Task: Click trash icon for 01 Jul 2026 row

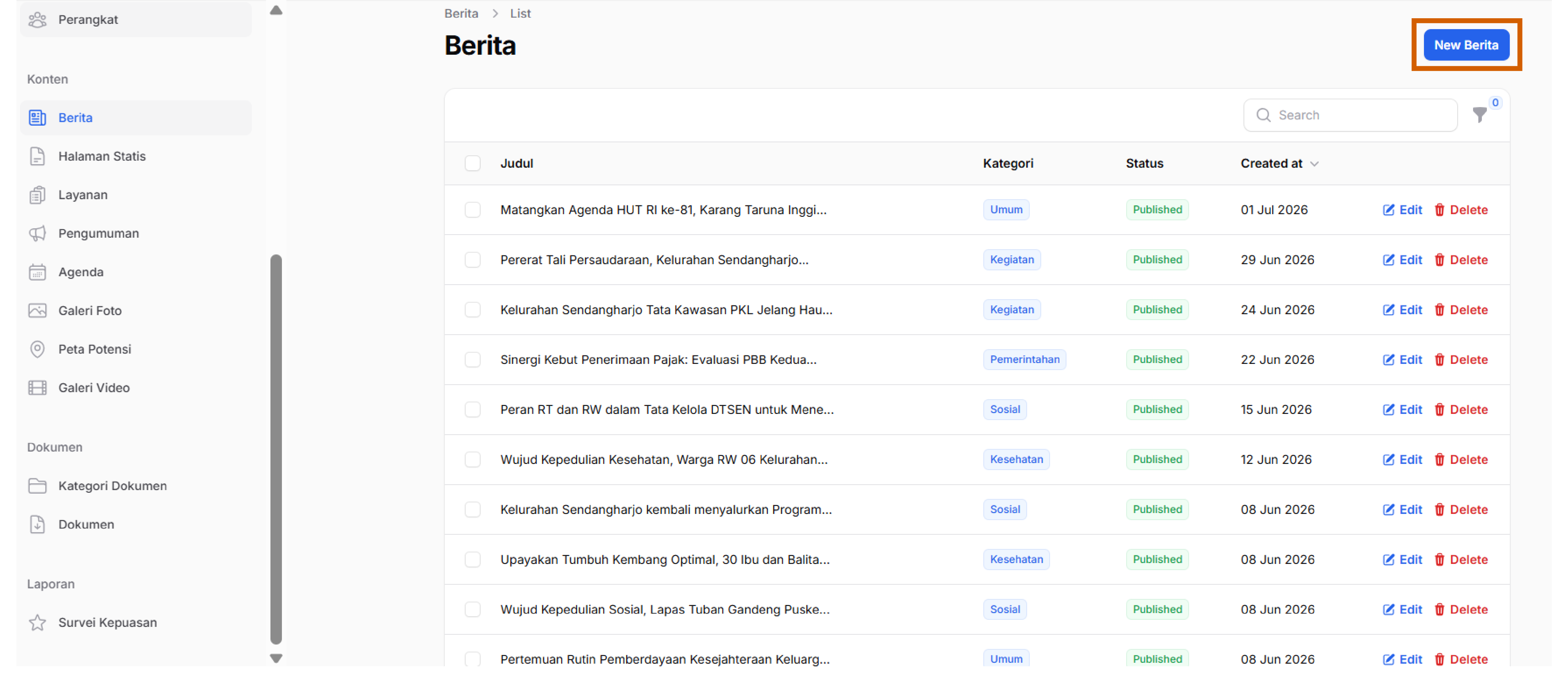Action: pyautogui.click(x=1440, y=209)
